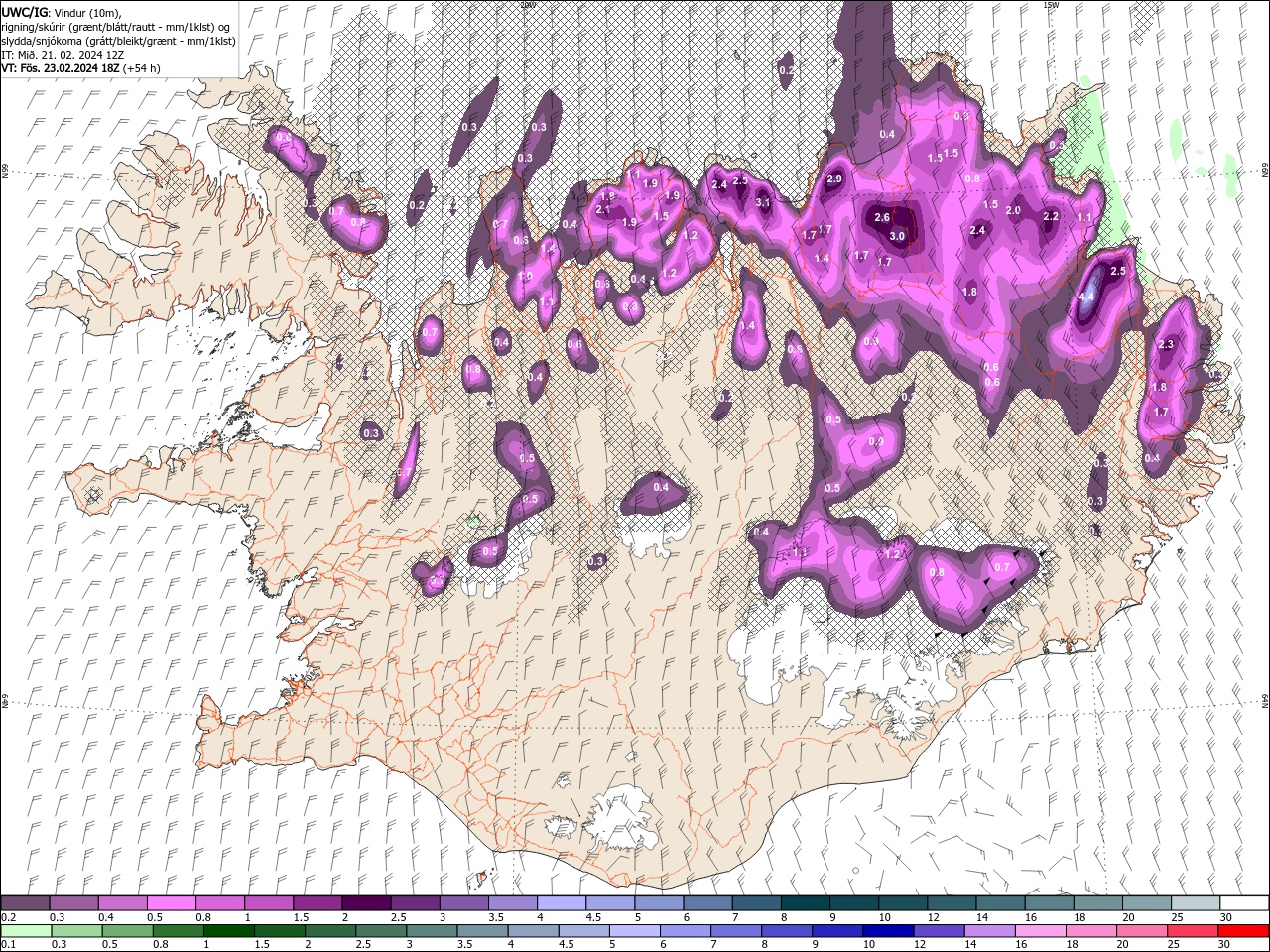Select the 4 pale lavender swatch, snow legend
Screen dimensions: 1270x952
click(562, 903)
